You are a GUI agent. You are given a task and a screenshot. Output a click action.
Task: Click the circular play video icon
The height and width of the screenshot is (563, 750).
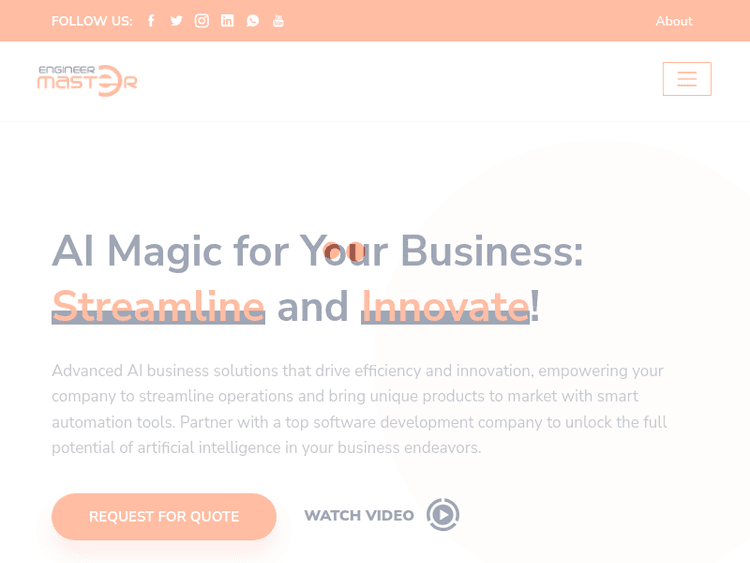(x=443, y=515)
